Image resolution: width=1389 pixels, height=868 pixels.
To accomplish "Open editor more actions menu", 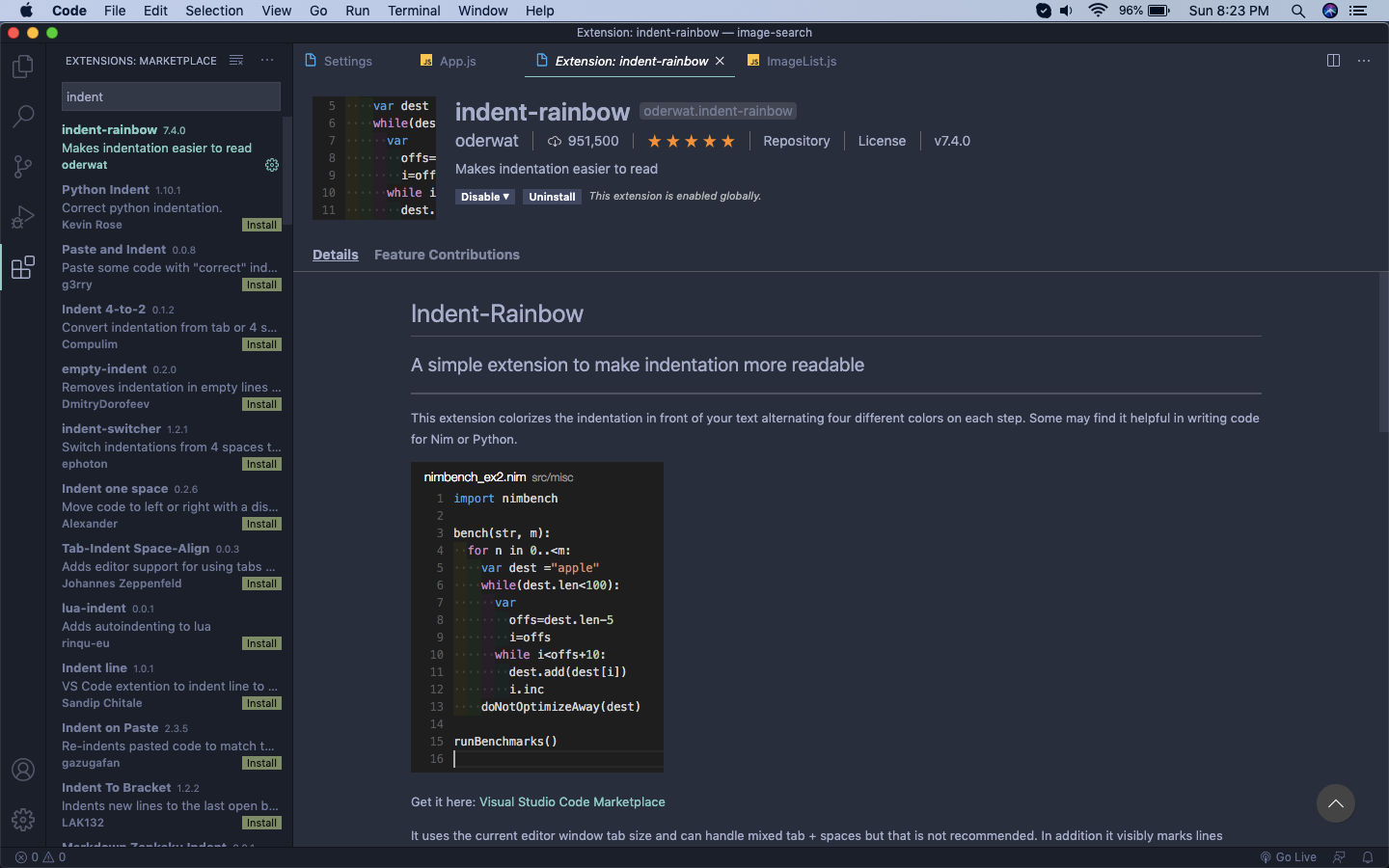I will 1364,61.
